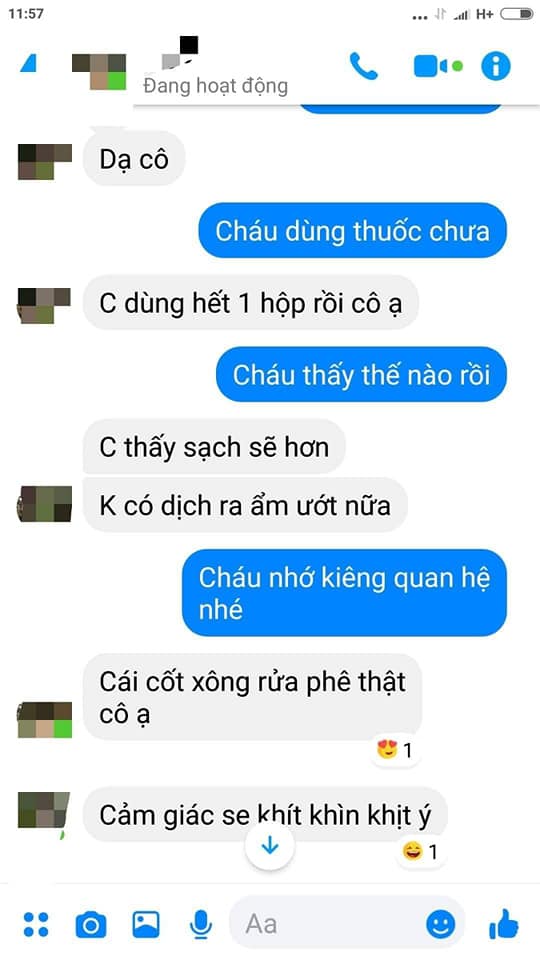Tap the "C thấy sạch sẽ hơn" message
The height and width of the screenshot is (960, 540).
pyautogui.click(x=214, y=447)
